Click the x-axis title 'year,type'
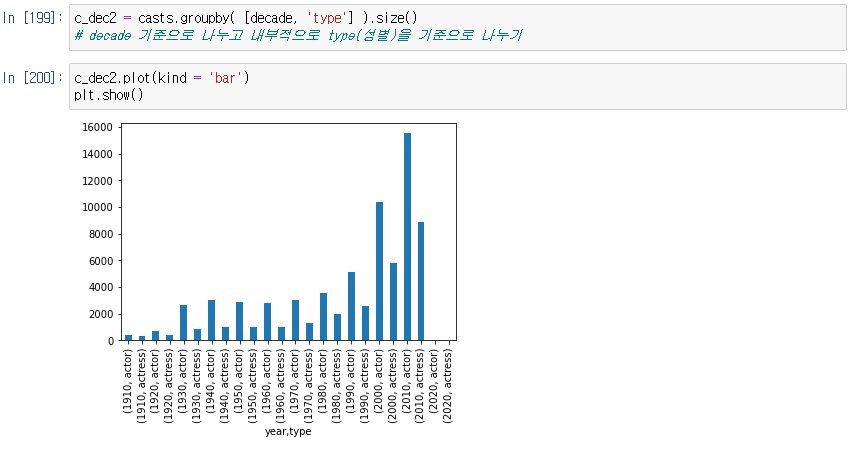This screenshot has width=852, height=449. point(288,432)
